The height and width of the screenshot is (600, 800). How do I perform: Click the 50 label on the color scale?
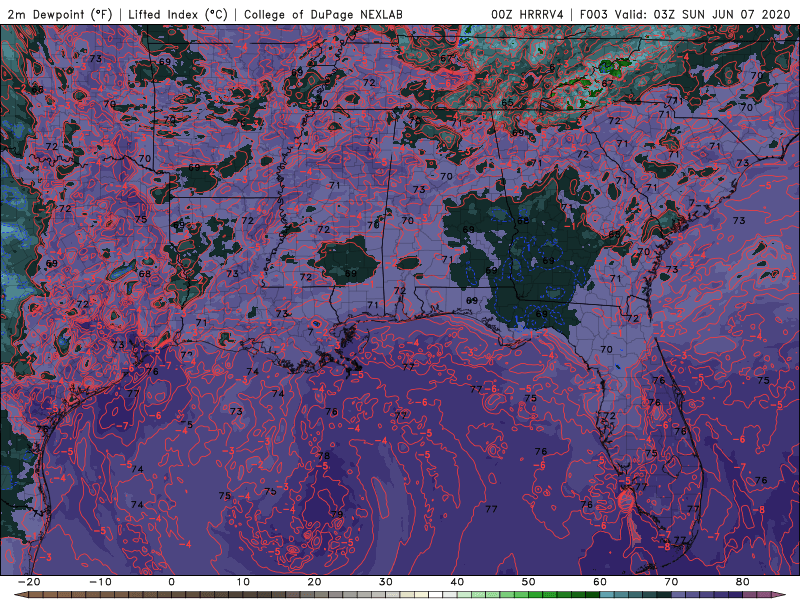(529, 582)
